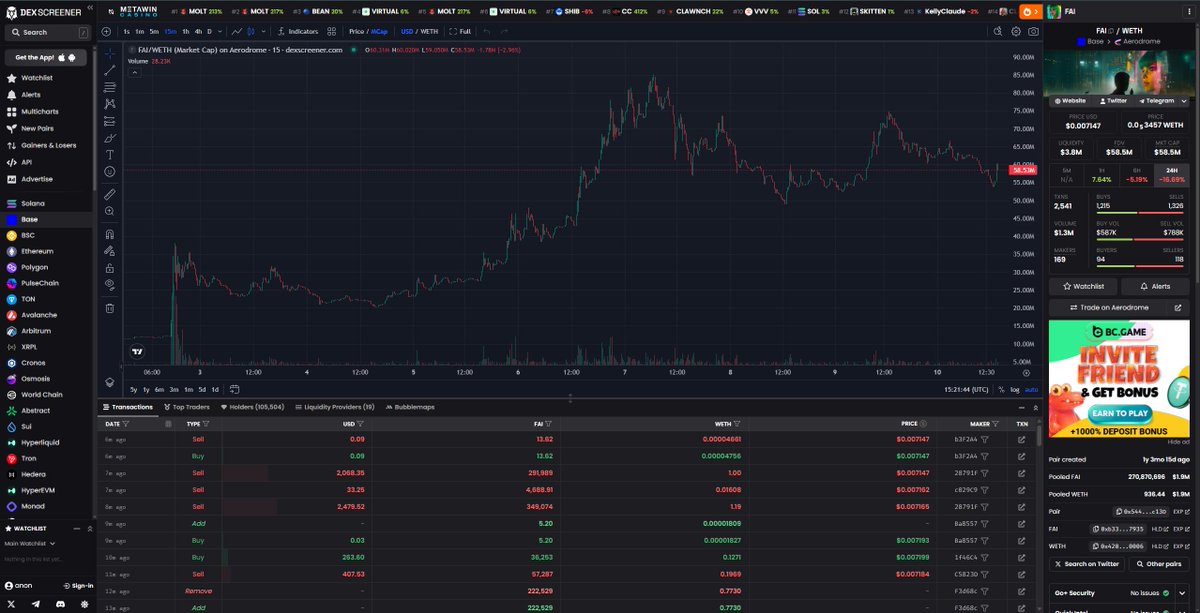The image size is (1200, 613).
Task: Select the 4h timeframe
Action: [197, 31]
